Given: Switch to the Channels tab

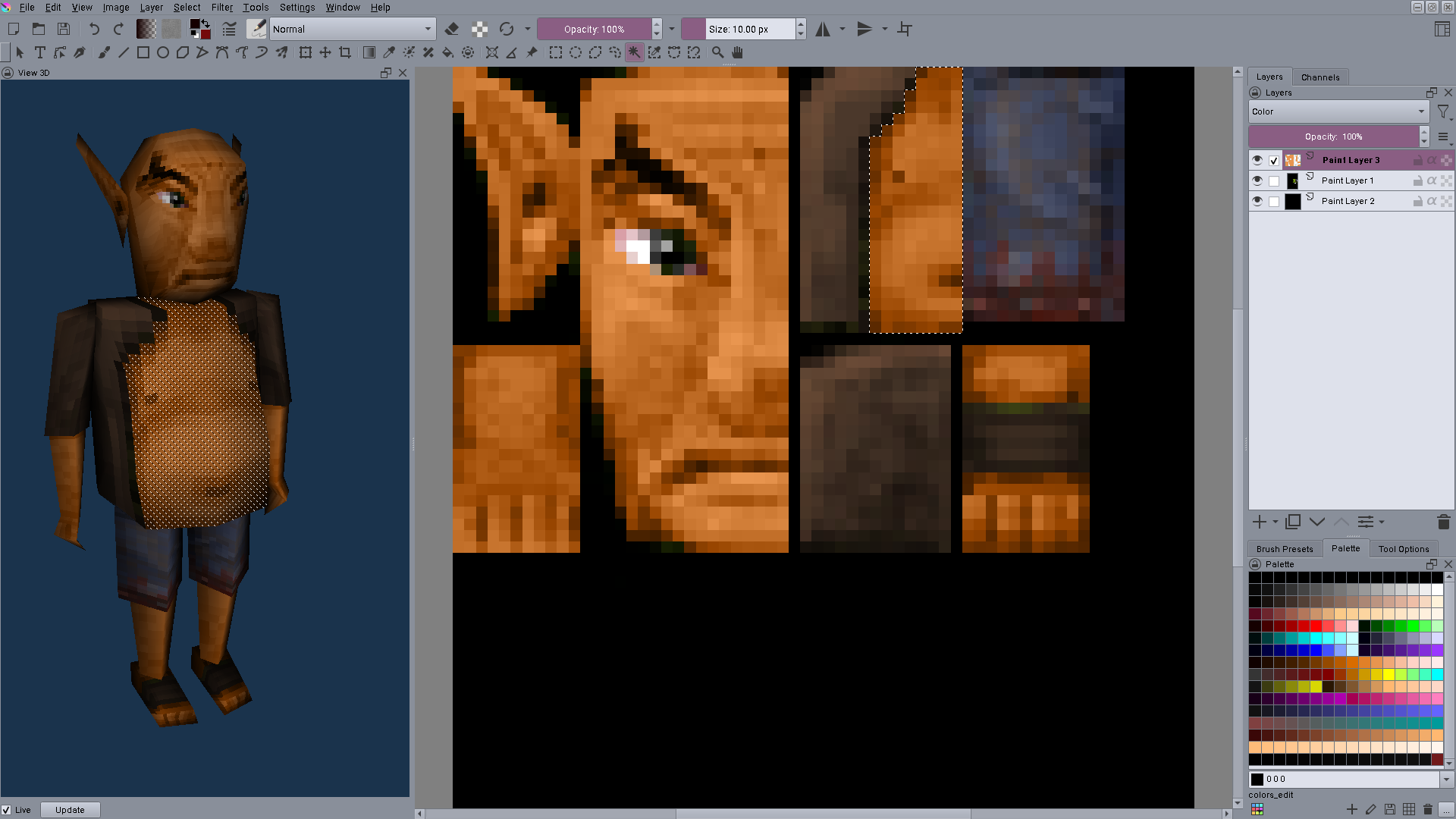Looking at the screenshot, I should tap(1320, 77).
